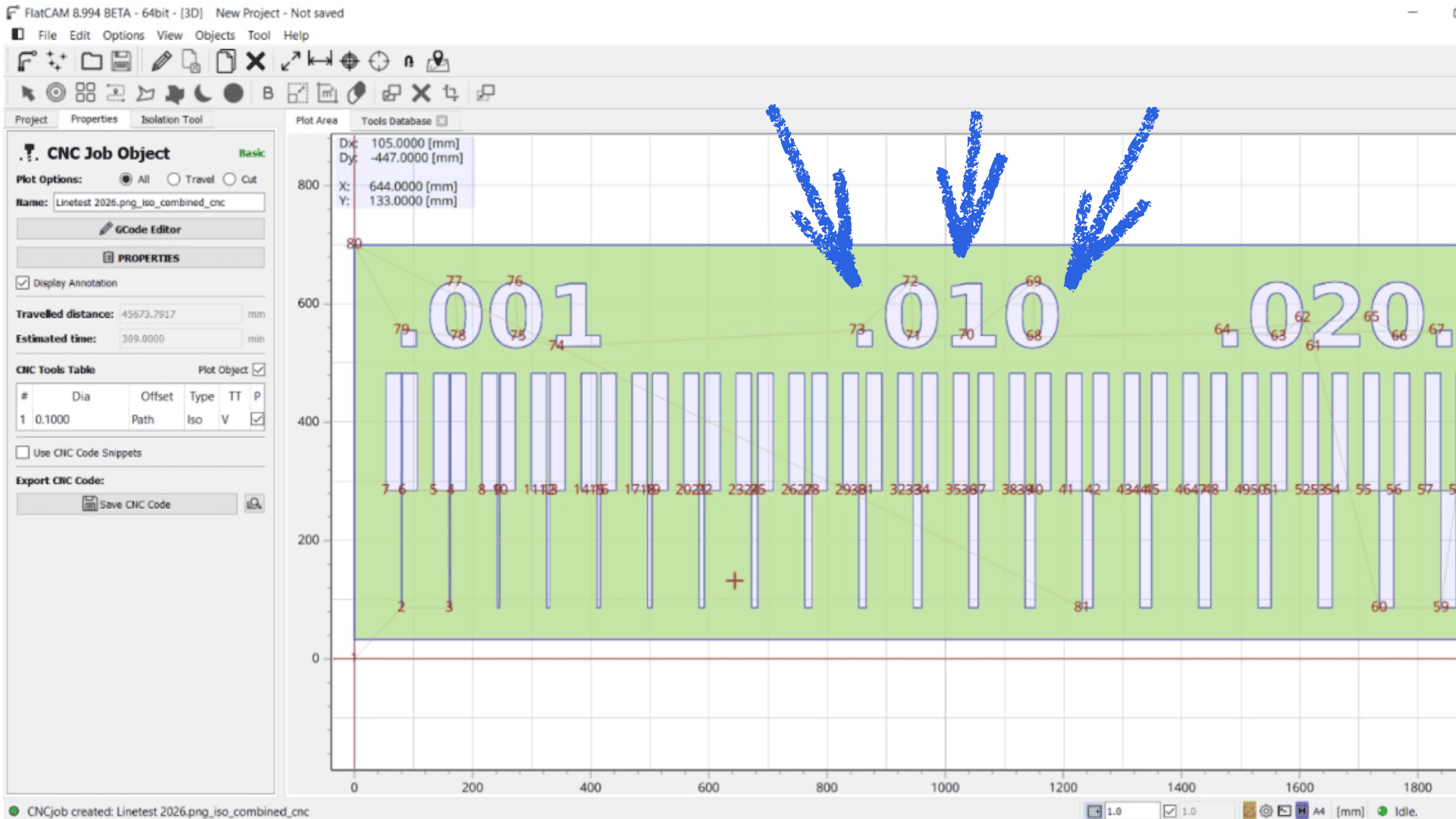
Task: Switch to the Isolation Tool tab
Action: click(x=171, y=120)
